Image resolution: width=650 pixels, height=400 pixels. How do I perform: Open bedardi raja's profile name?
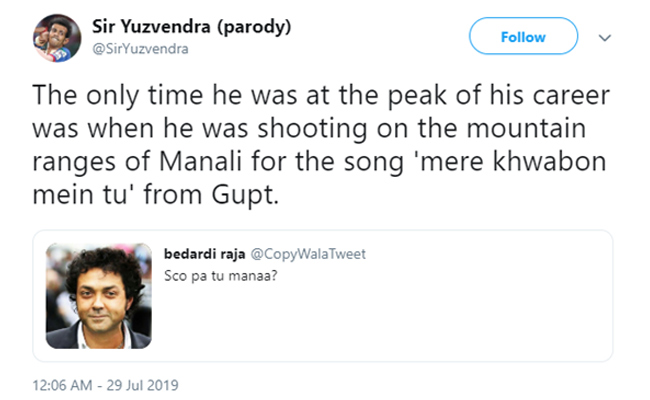click(204, 254)
